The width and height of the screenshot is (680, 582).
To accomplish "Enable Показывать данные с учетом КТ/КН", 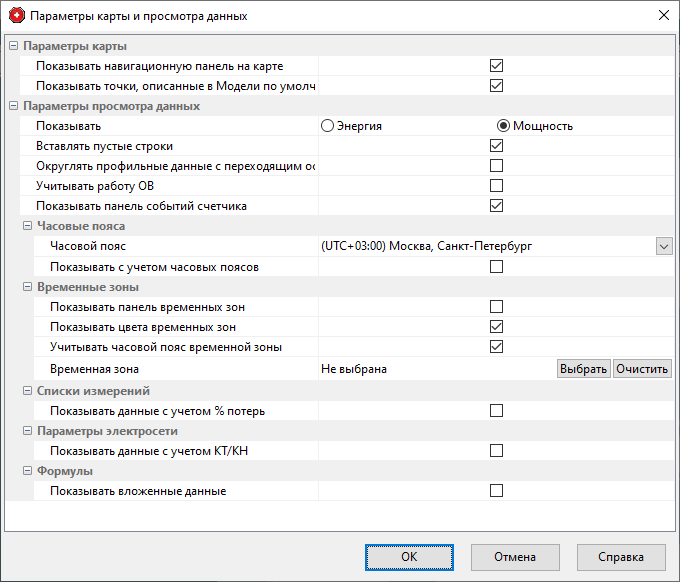I will [496, 451].
